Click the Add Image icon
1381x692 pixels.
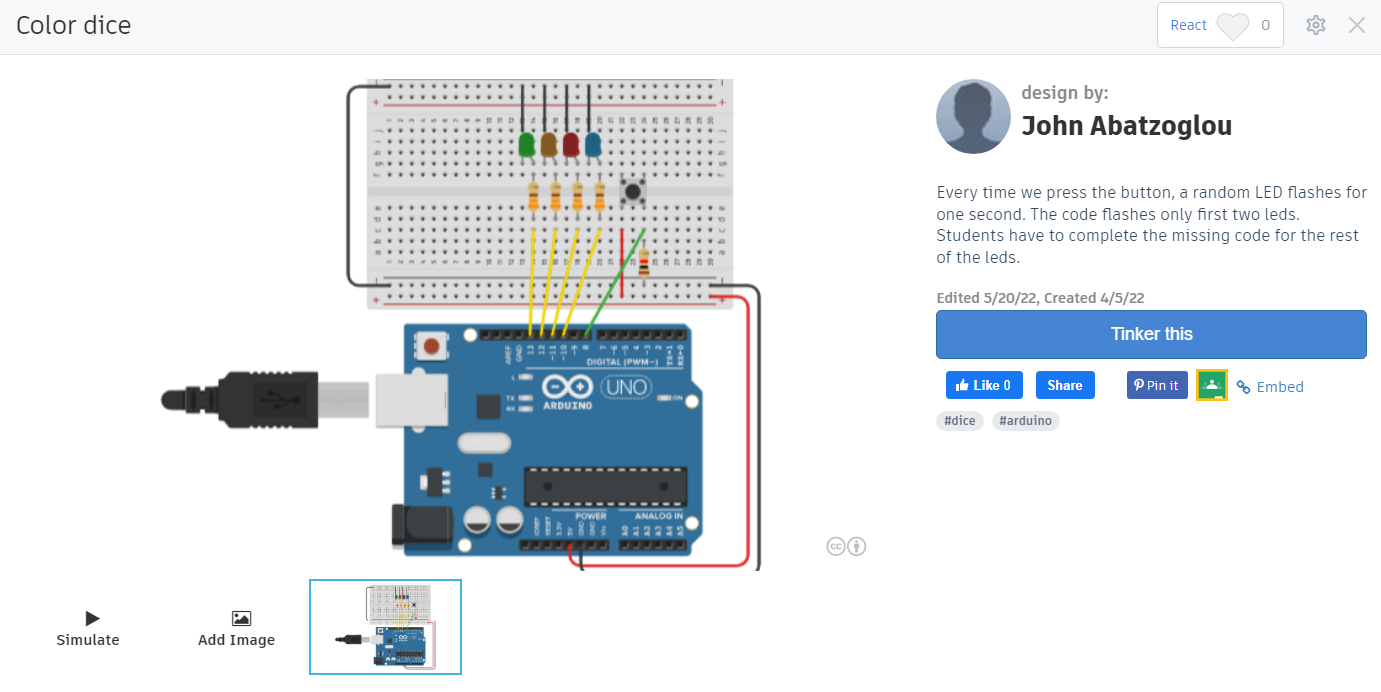[241, 619]
